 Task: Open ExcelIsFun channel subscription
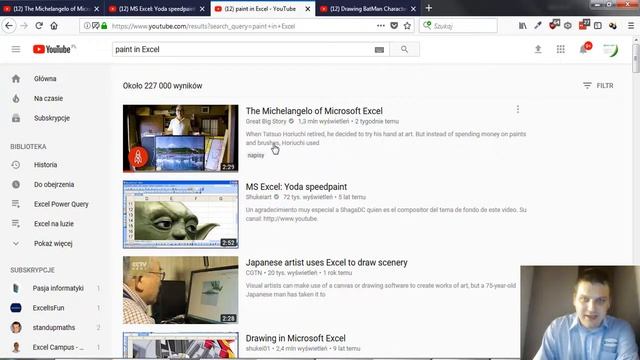click(48, 308)
